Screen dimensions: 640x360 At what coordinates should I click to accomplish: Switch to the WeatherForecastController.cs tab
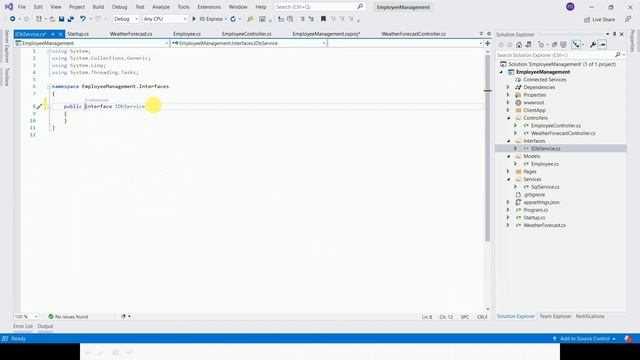click(413, 34)
